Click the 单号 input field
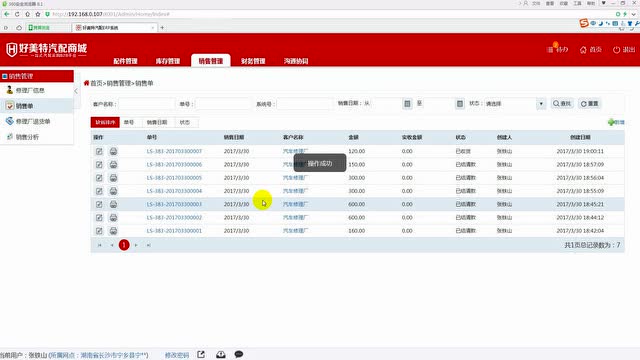Image resolution: width=640 pixels, height=360 pixels. coord(222,104)
